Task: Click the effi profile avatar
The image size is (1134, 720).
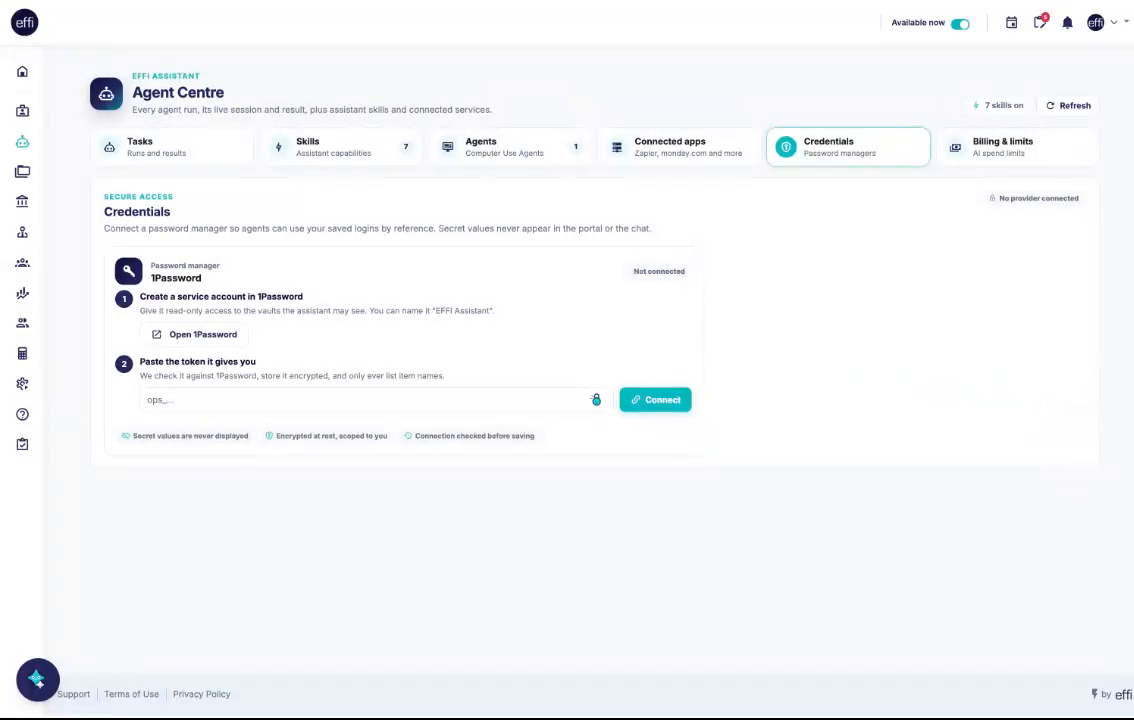Action: pyautogui.click(x=1096, y=22)
